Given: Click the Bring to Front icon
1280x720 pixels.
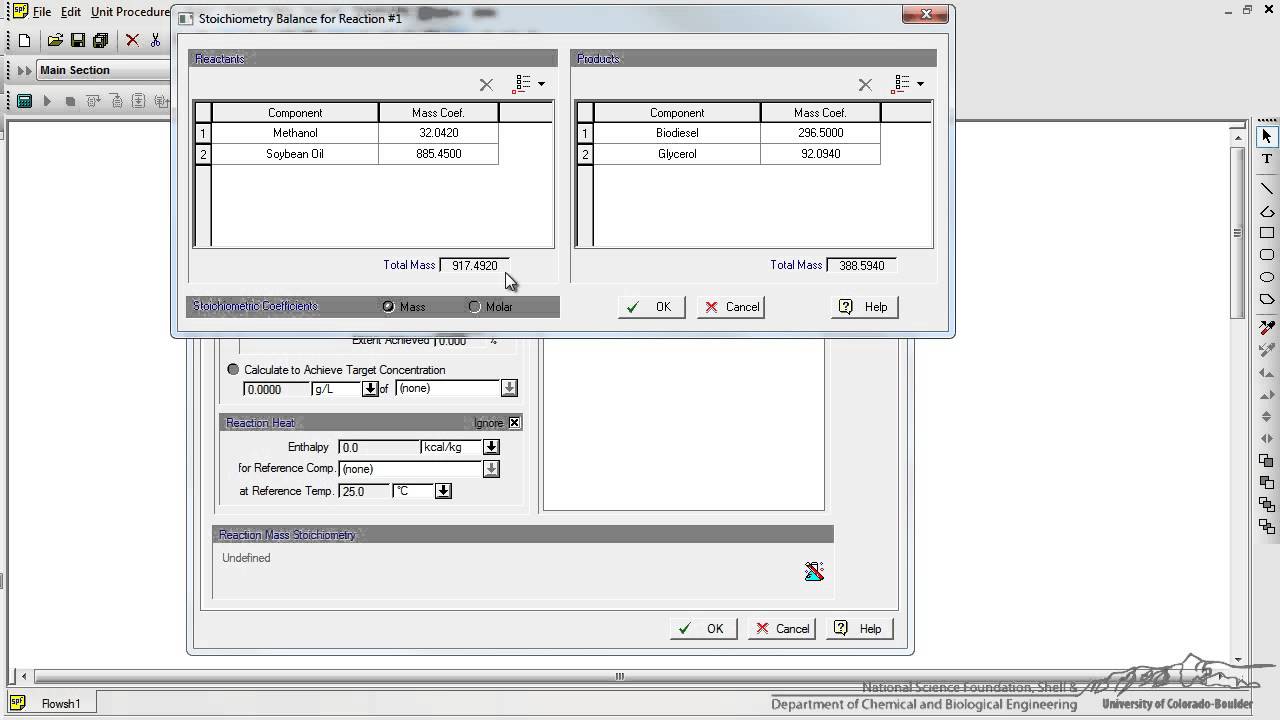Looking at the screenshot, I should [1267, 461].
